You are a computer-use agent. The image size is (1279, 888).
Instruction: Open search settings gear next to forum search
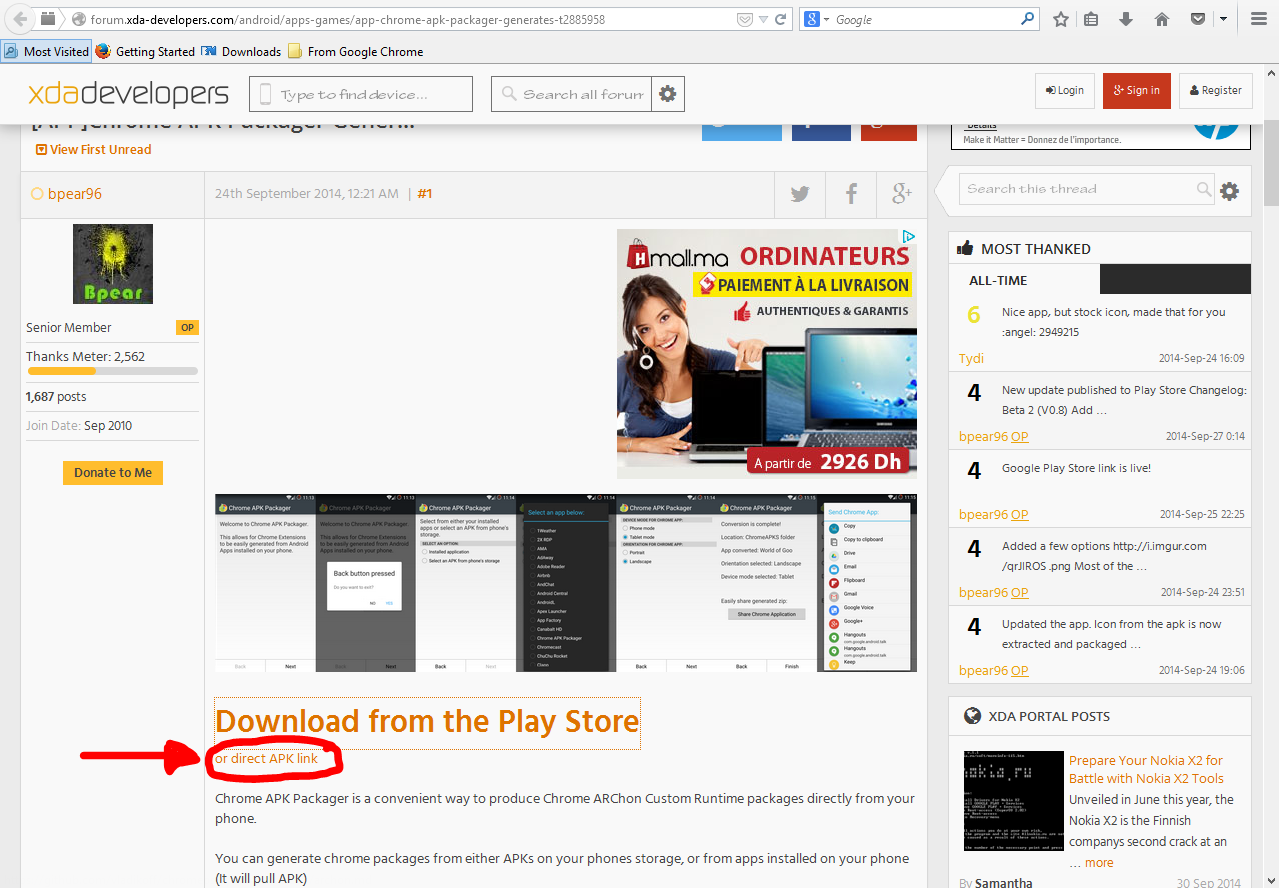pyautogui.click(x=668, y=94)
